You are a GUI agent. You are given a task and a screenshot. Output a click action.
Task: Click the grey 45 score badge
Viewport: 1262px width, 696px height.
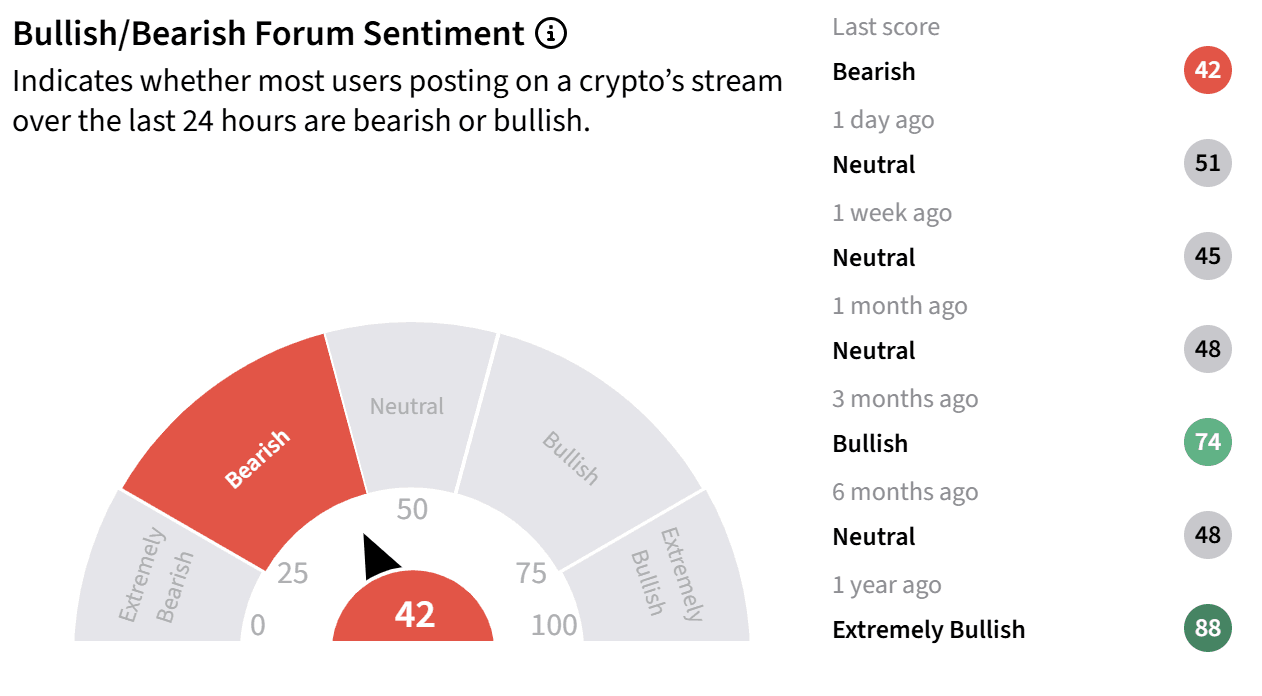tap(1208, 256)
